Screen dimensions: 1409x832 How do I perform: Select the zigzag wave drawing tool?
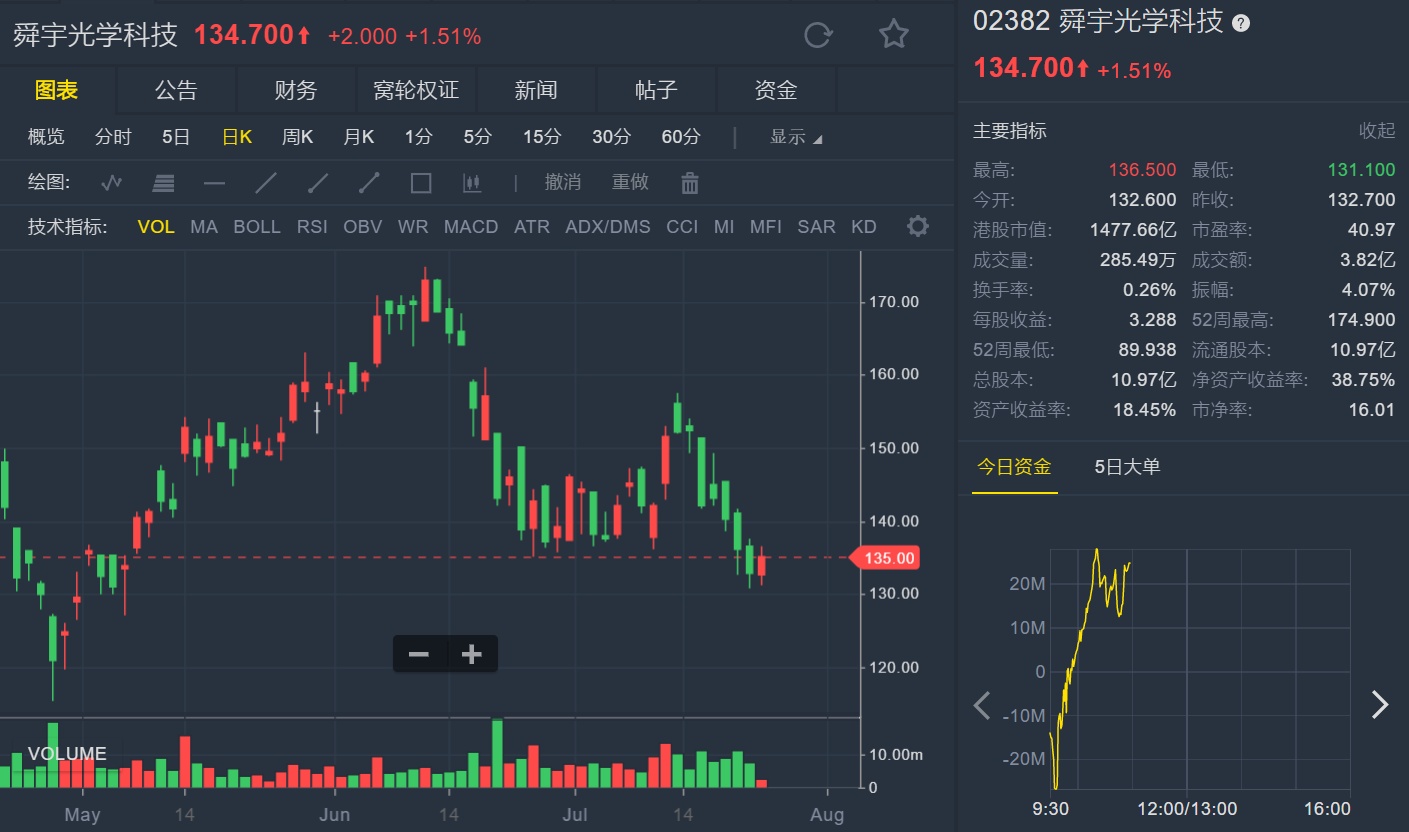coord(112,183)
